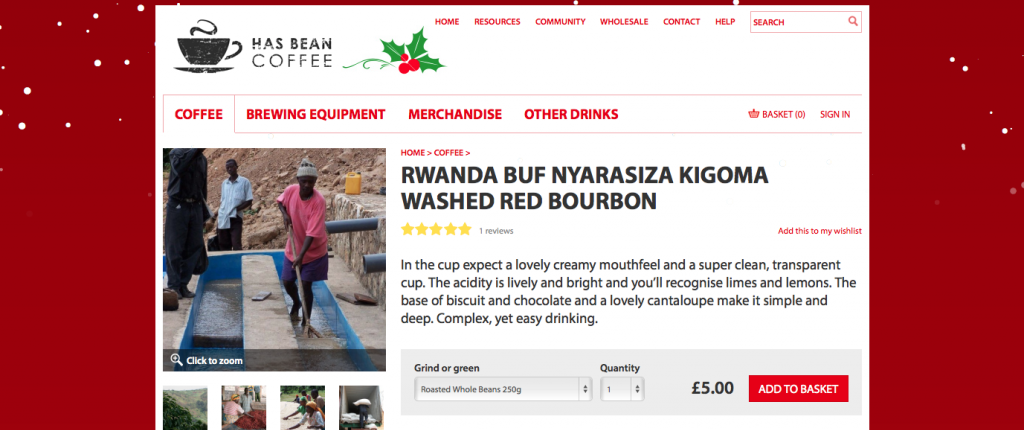This screenshot has height=430, width=1024.
Task: Click Sign In link
Action: 835,114
